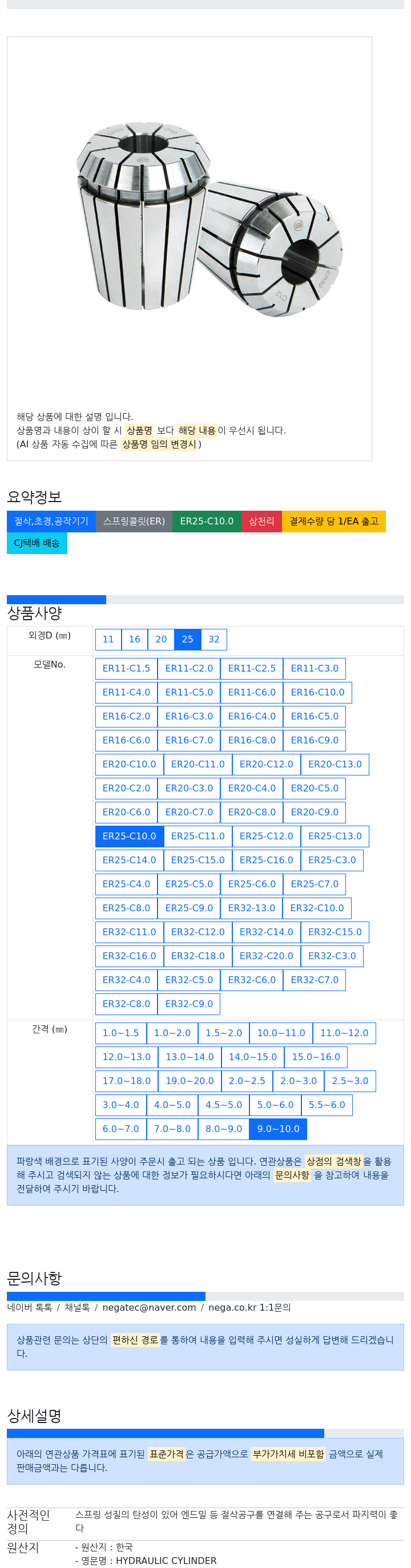This screenshot has height=1568, width=411.
Task: Choose model ER20-C13.0
Action: tap(335, 764)
